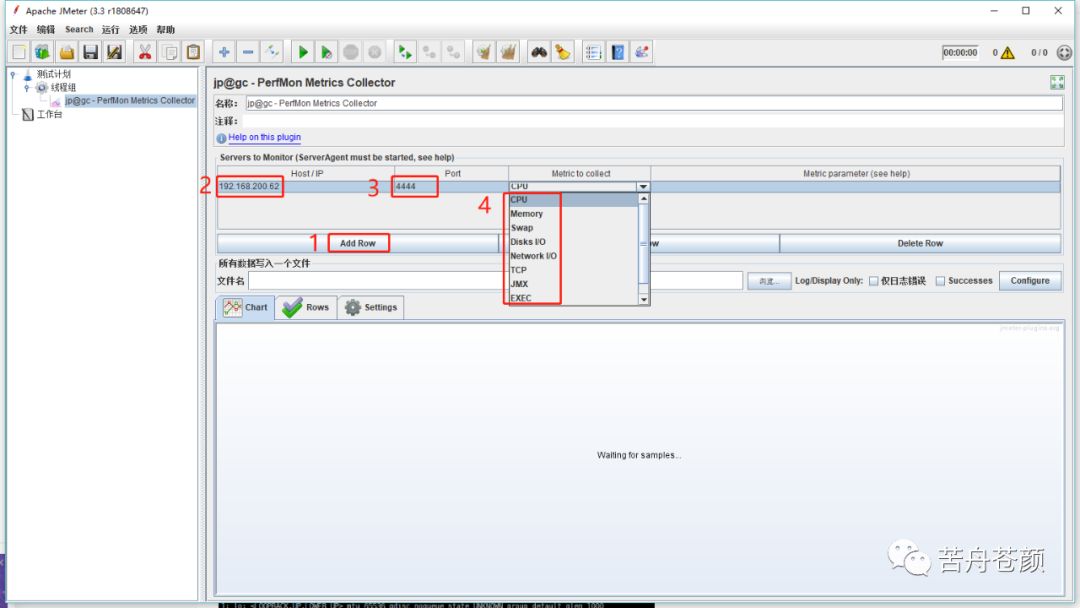Choose Memory from the metric list
This screenshot has width=1080, height=608.
tap(574, 214)
